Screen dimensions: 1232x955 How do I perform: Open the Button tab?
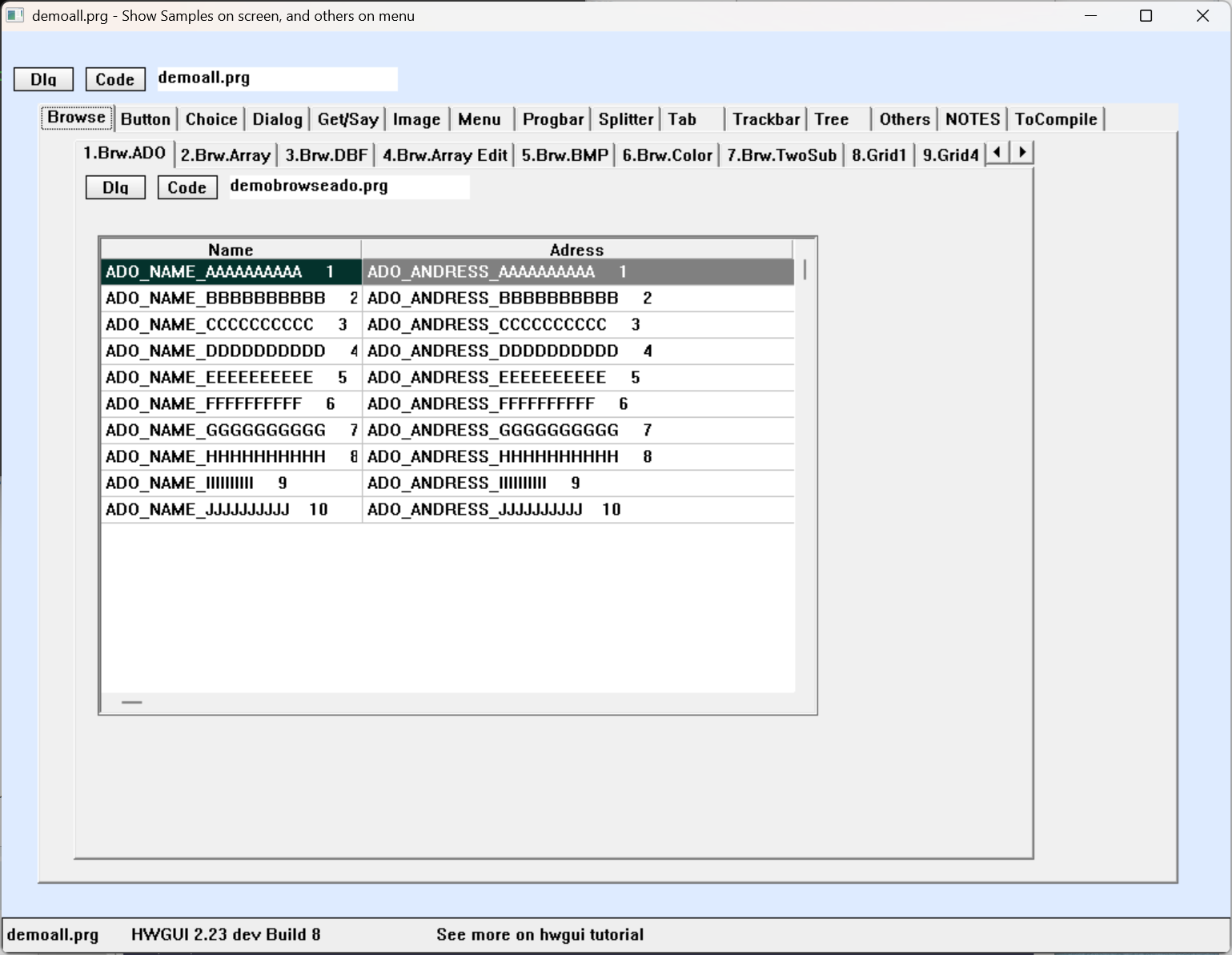(146, 119)
